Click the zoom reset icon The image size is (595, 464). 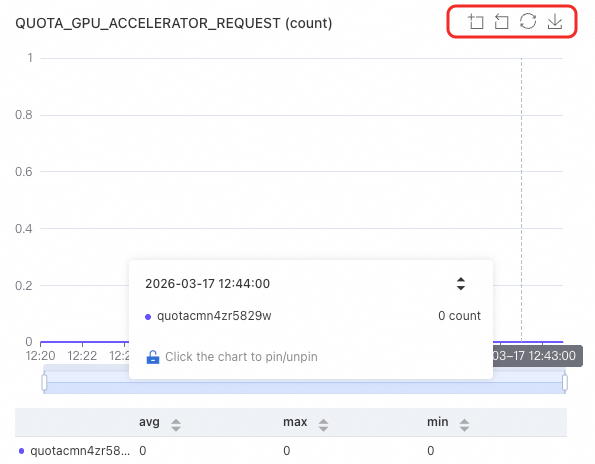click(x=502, y=22)
